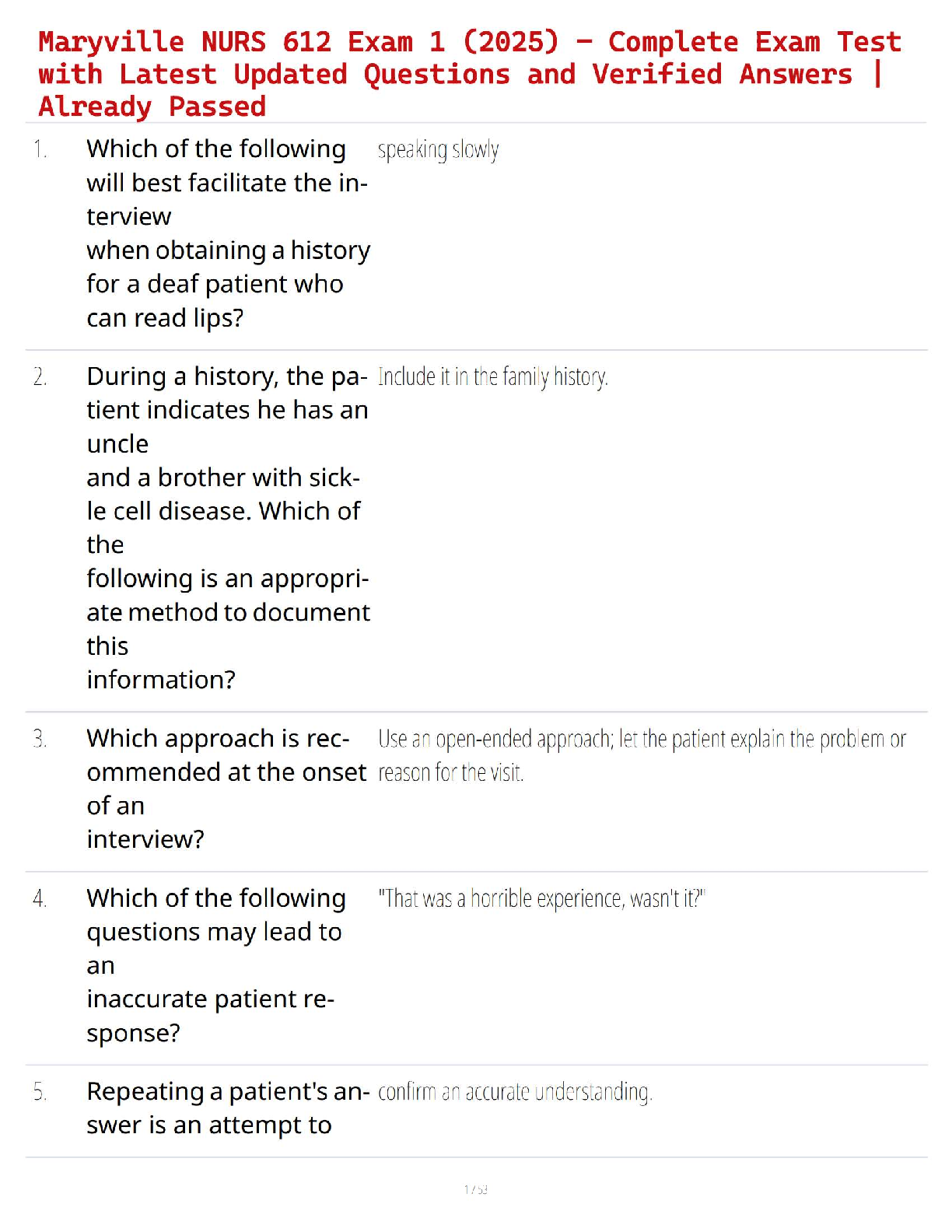Viewport: 952px width, 1232px height.
Task: Click question about sickle cell disease
Action: pyautogui.click(x=229, y=527)
